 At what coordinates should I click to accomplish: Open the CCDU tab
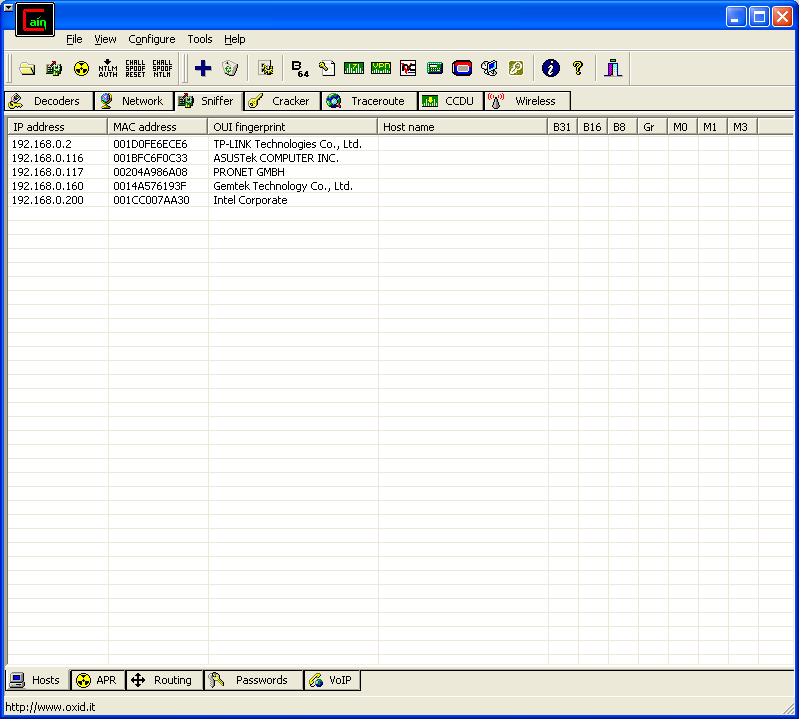pos(450,101)
